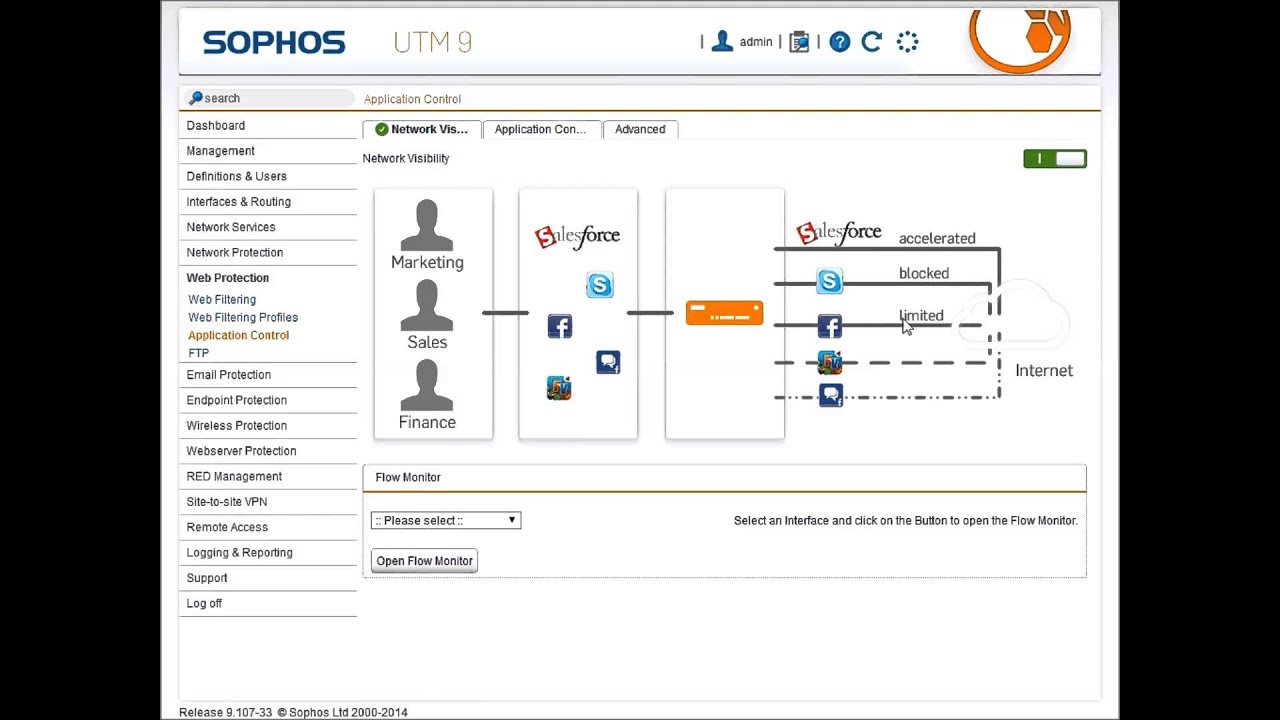
Task: Click the game icon on dashed line
Action: coord(830,362)
